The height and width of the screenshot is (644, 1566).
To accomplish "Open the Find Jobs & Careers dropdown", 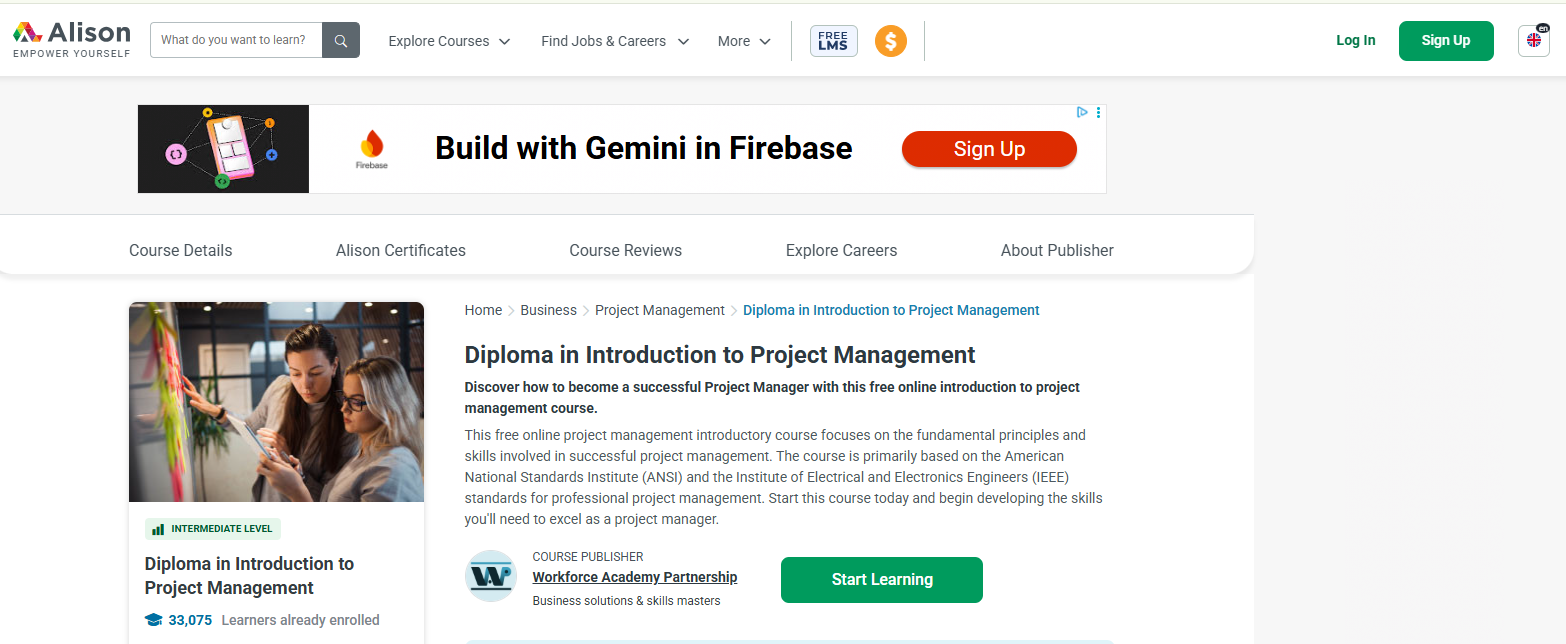I will pos(613,41).
